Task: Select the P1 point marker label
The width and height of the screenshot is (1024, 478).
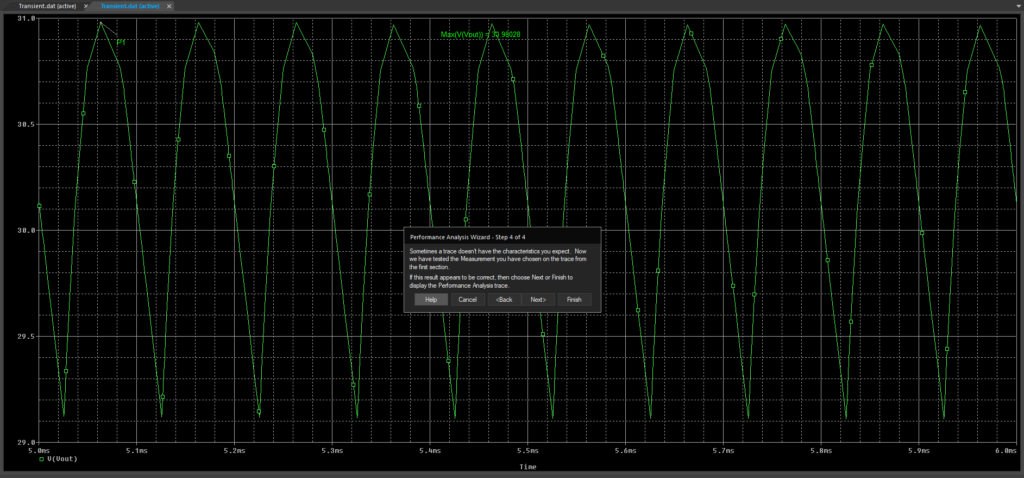Action: click(x=120, y=42)
